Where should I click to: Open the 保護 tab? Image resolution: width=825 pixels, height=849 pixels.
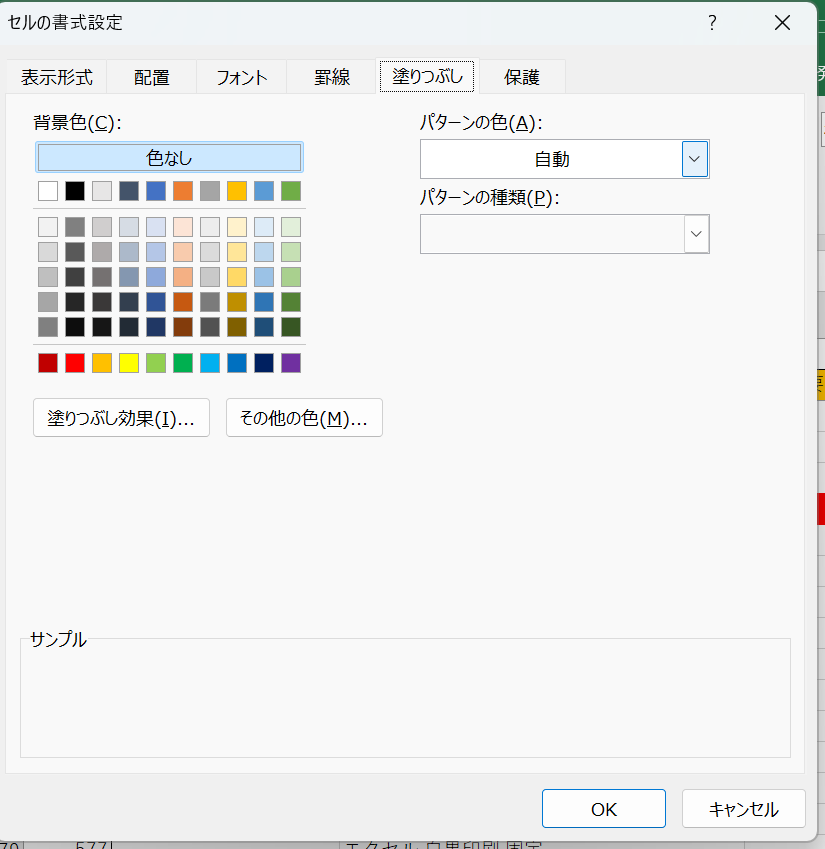(521, 77)
